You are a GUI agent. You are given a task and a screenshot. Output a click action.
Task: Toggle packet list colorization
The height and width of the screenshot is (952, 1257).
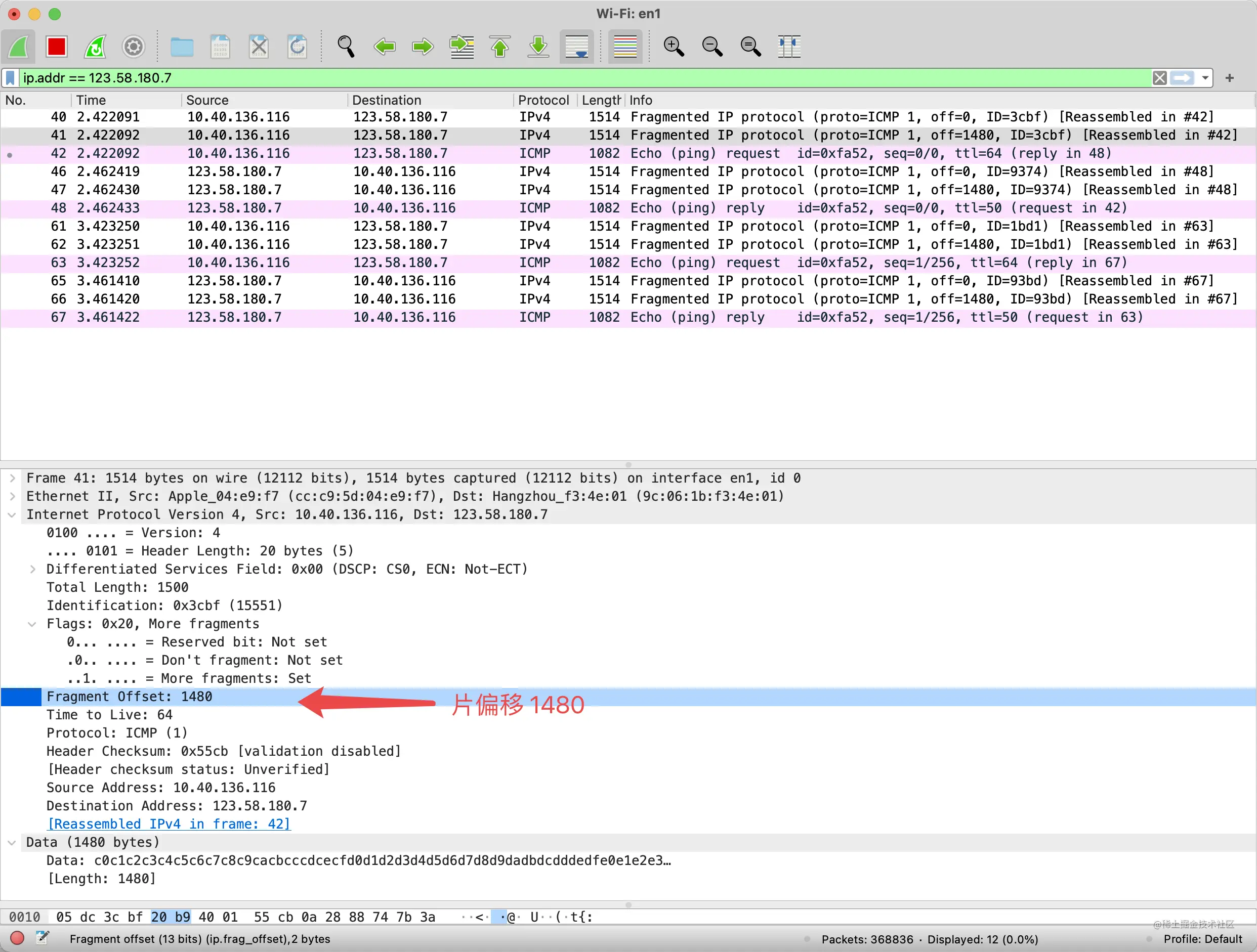coord(625,47)
